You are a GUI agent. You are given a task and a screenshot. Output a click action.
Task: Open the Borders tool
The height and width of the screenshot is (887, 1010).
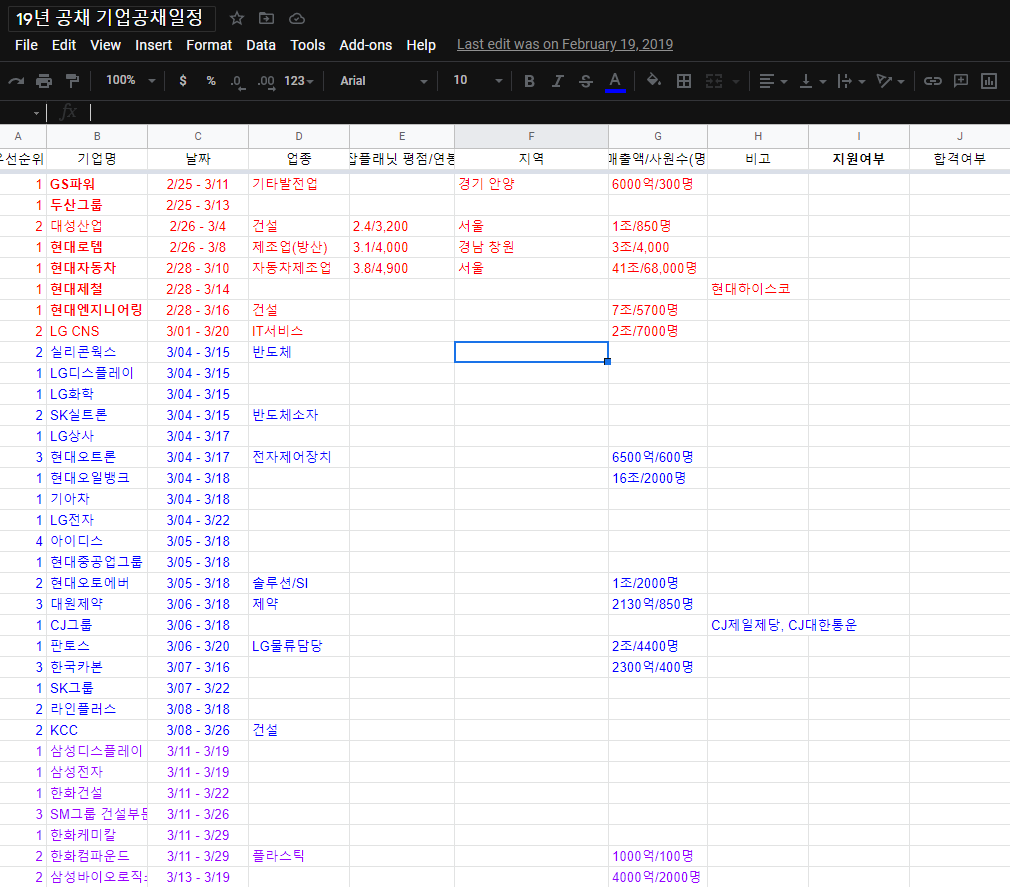click(684, 81)
